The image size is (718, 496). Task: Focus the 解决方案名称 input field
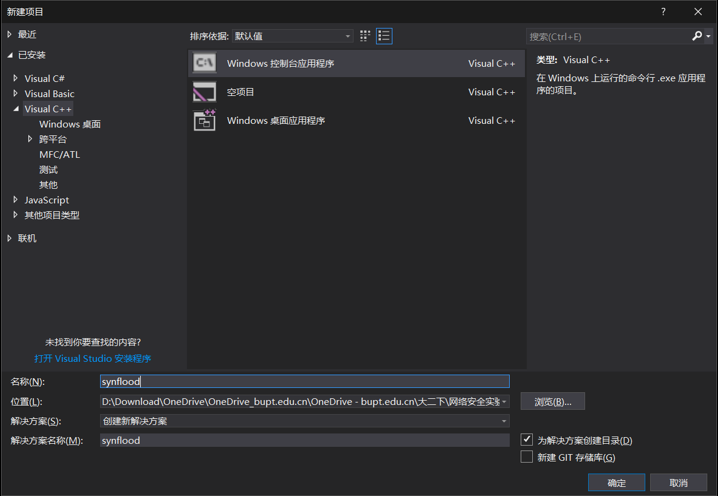(305, 440)
